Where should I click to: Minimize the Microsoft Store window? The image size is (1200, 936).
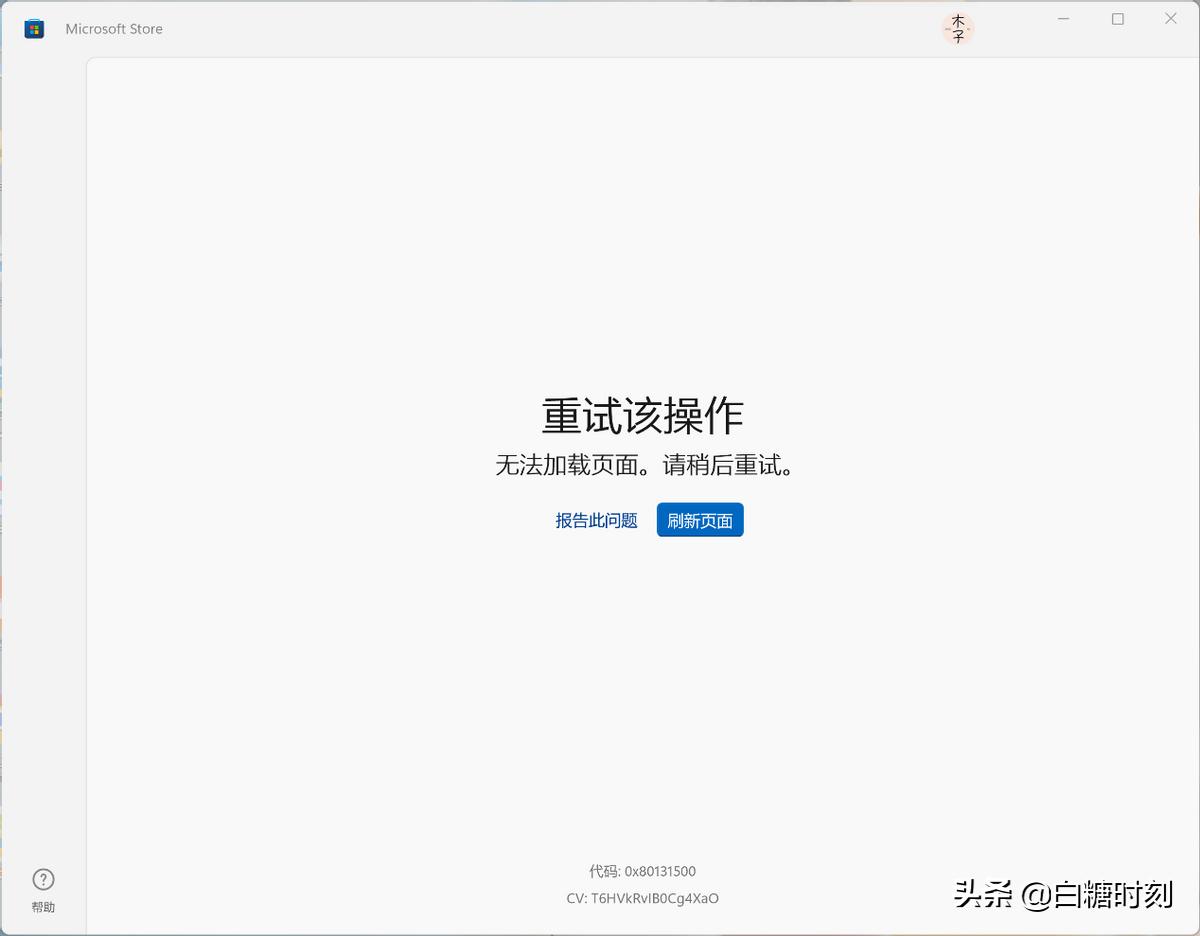click(1063, 18)
